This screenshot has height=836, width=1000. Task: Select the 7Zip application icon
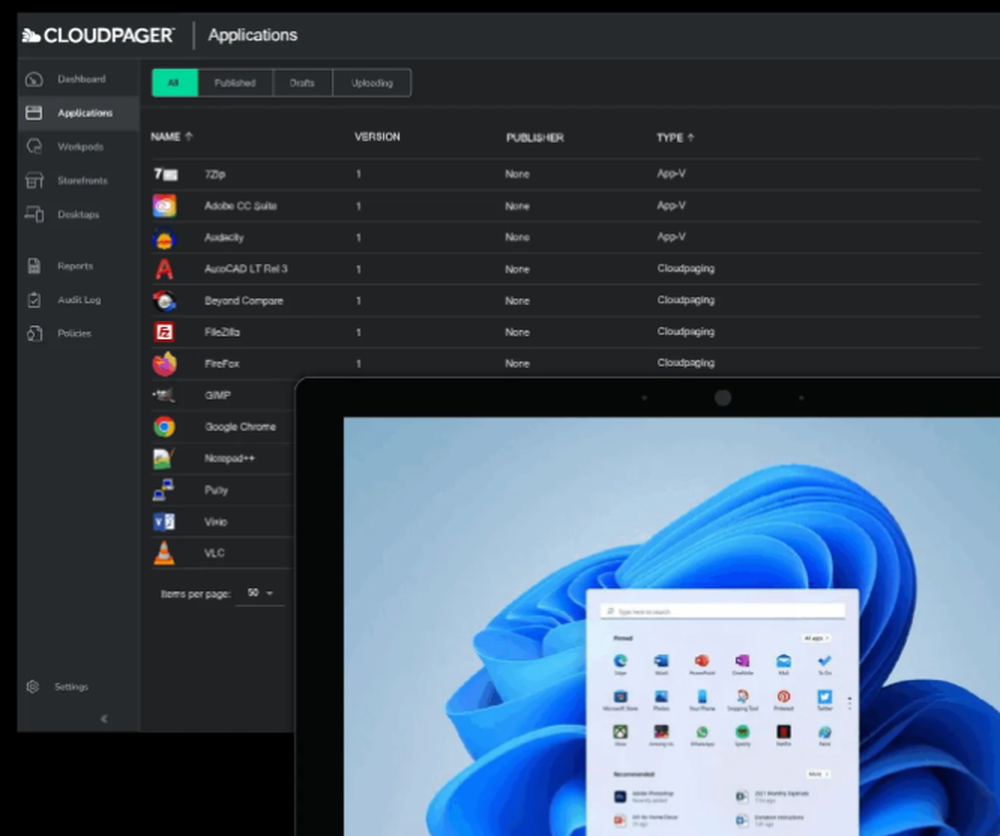163,174
